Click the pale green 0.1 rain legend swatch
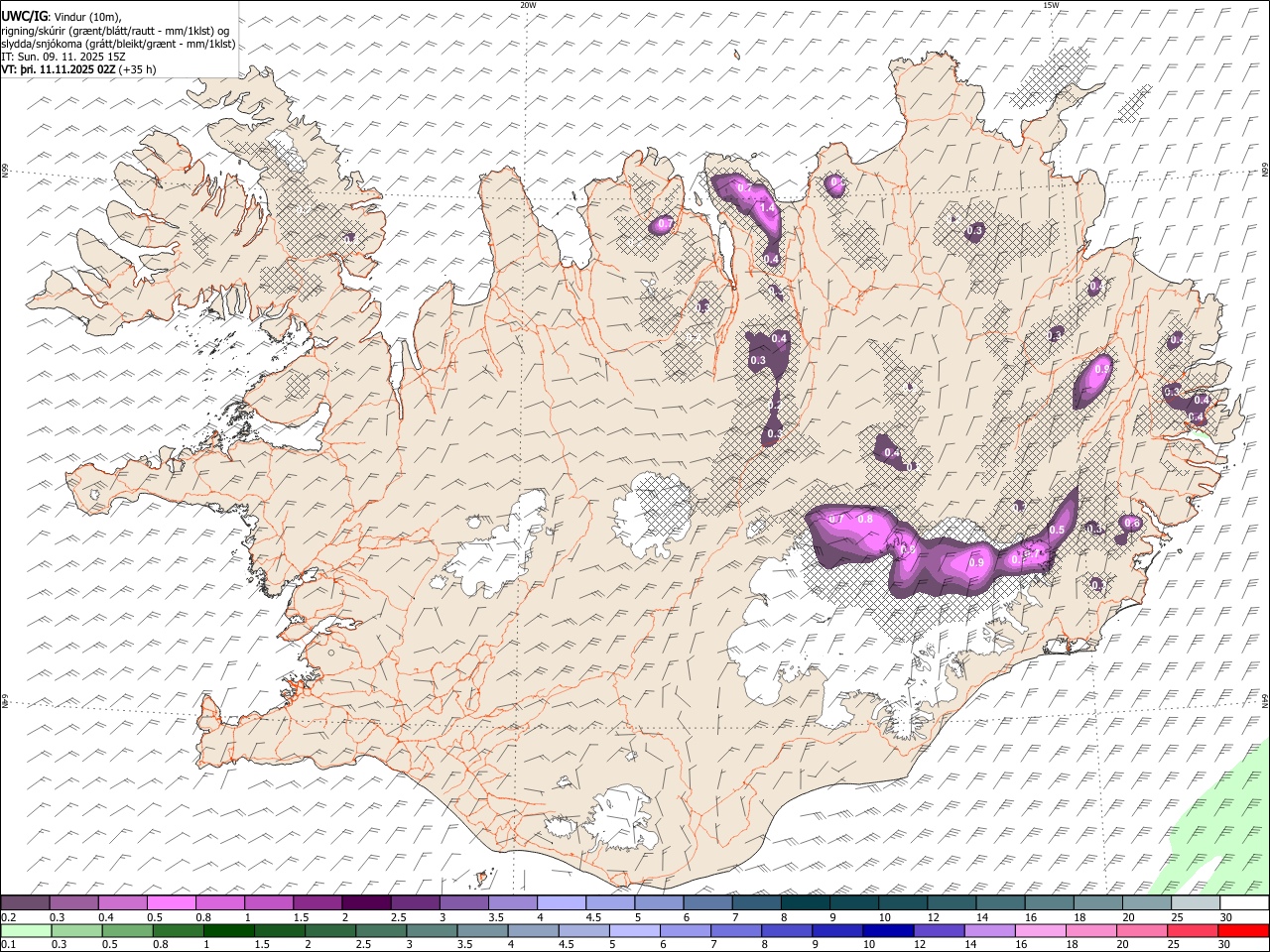The width and height of the screenshot is (1270, 952). [25, 930]
